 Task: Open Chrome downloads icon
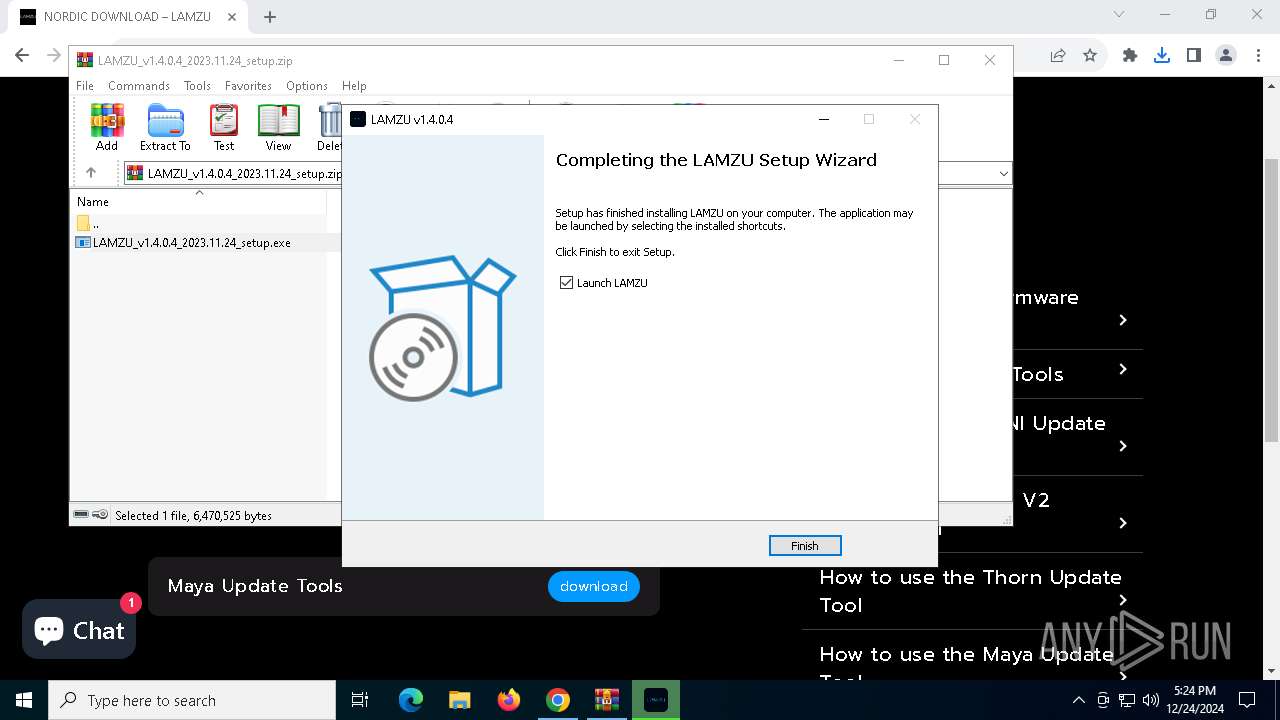click(x=1162, y=56)
